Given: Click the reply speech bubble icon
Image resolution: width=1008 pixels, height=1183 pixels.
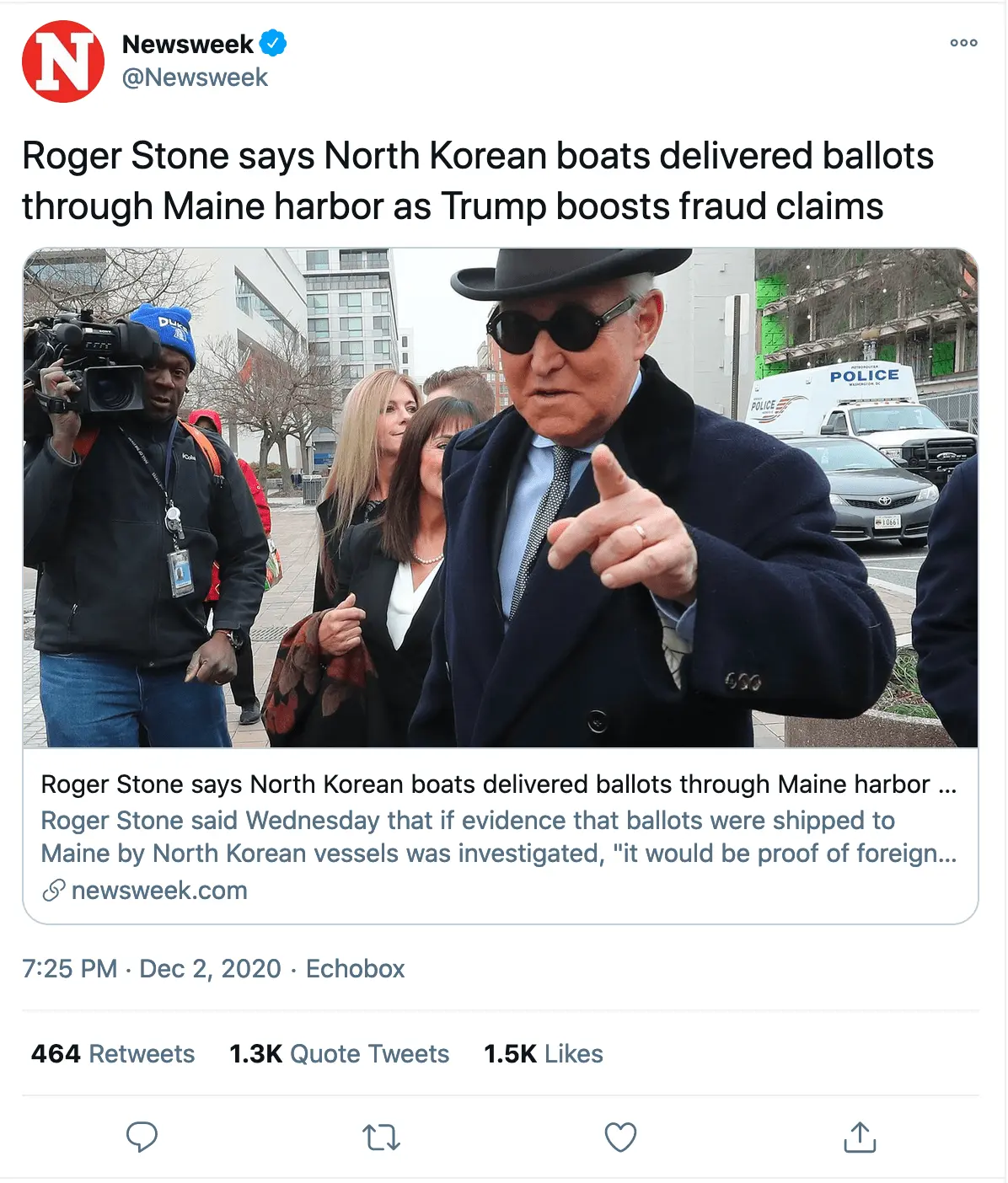Looking at the screenshot, I should tap(142, 1137).
